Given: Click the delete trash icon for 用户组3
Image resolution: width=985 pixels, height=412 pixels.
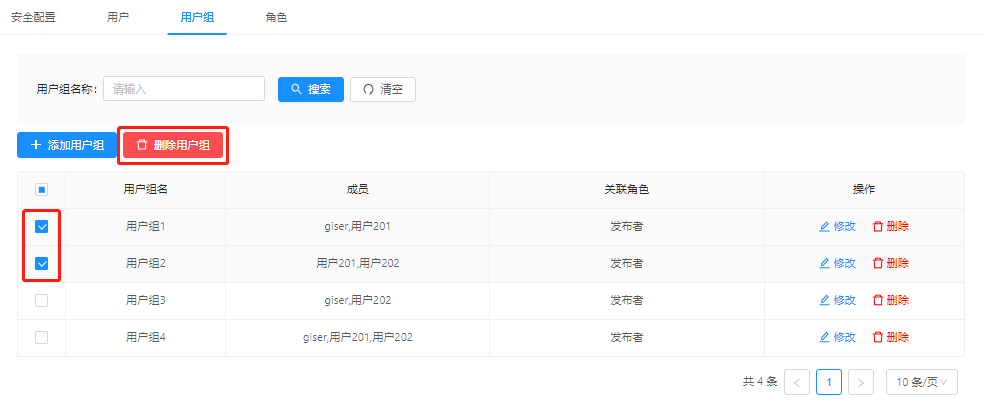Looking at the screenshot, I should click(x=878, y=301).
